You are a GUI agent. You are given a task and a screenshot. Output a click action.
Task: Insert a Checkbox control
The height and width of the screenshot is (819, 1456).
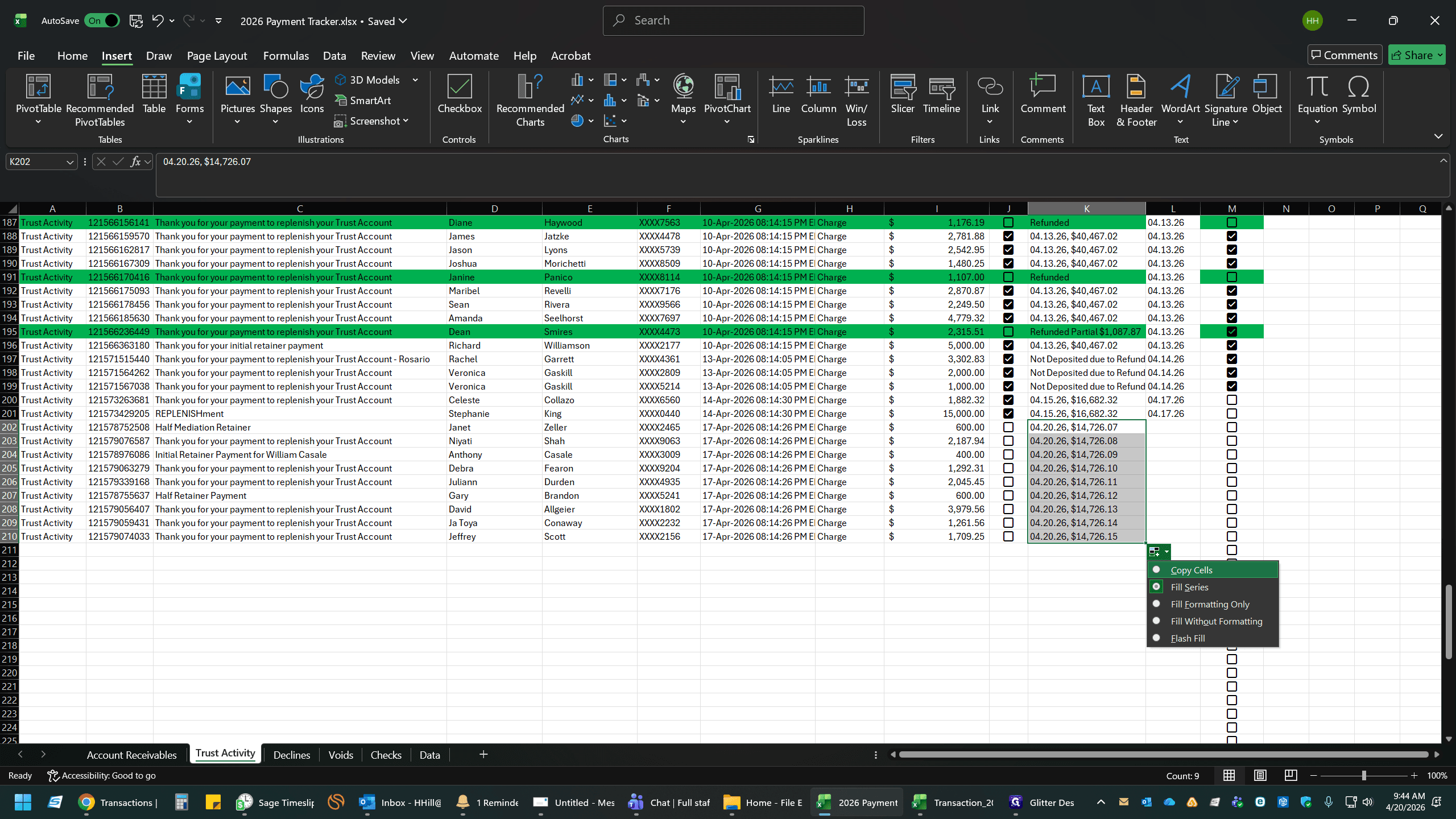460,94
